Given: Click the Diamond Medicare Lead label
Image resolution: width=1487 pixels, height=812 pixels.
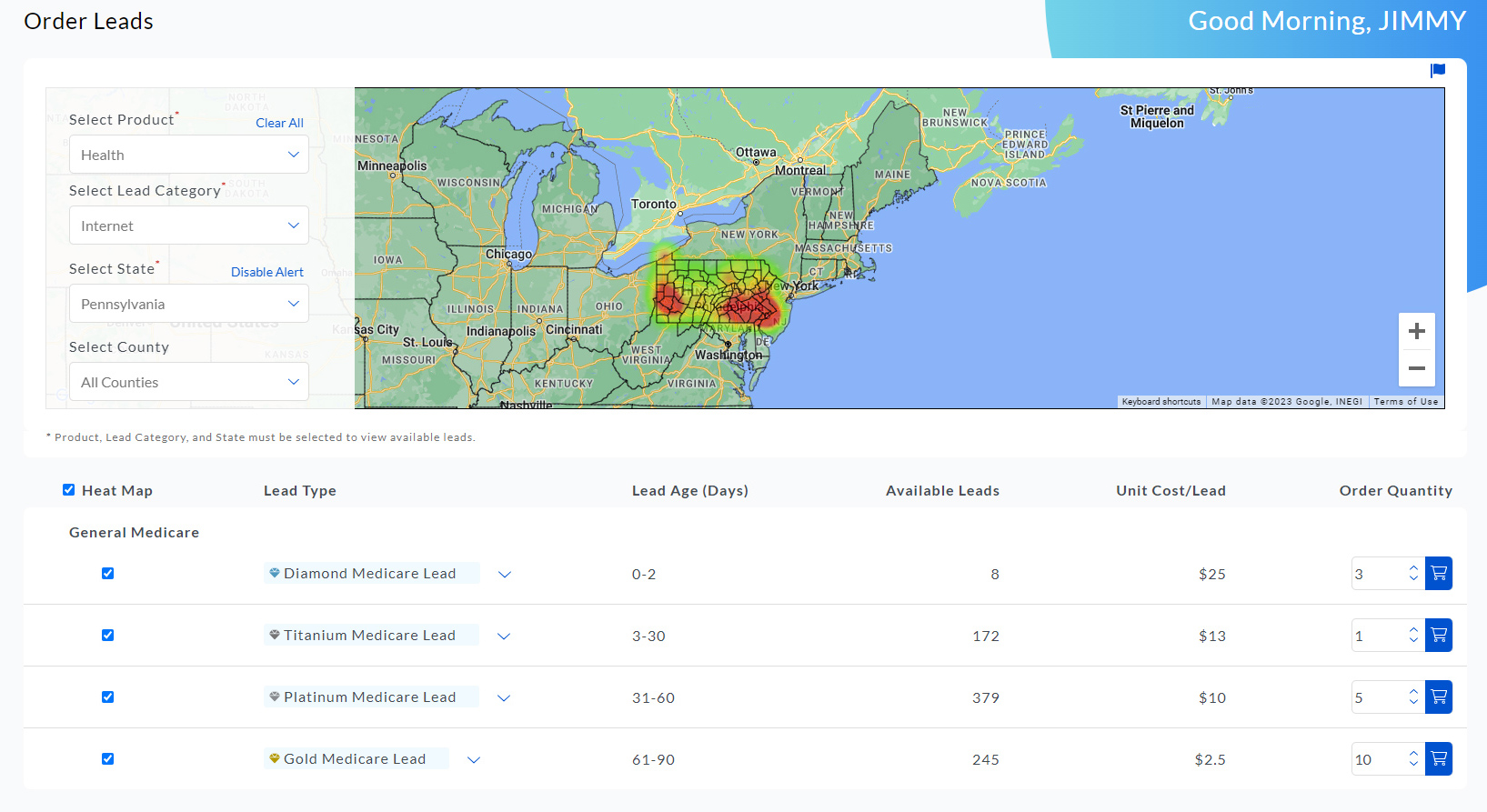Looking at the screenshot, I should tap(369, 574).
